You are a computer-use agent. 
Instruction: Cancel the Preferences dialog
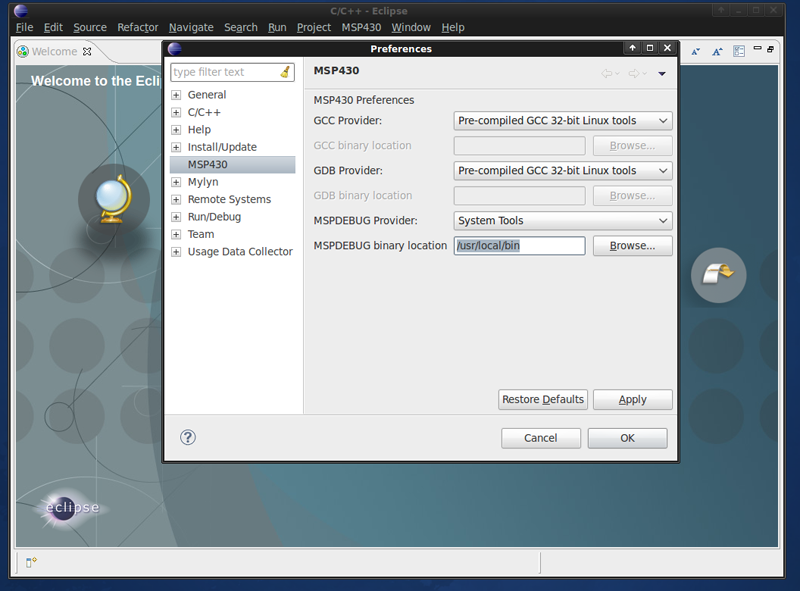tap(540, 438)
